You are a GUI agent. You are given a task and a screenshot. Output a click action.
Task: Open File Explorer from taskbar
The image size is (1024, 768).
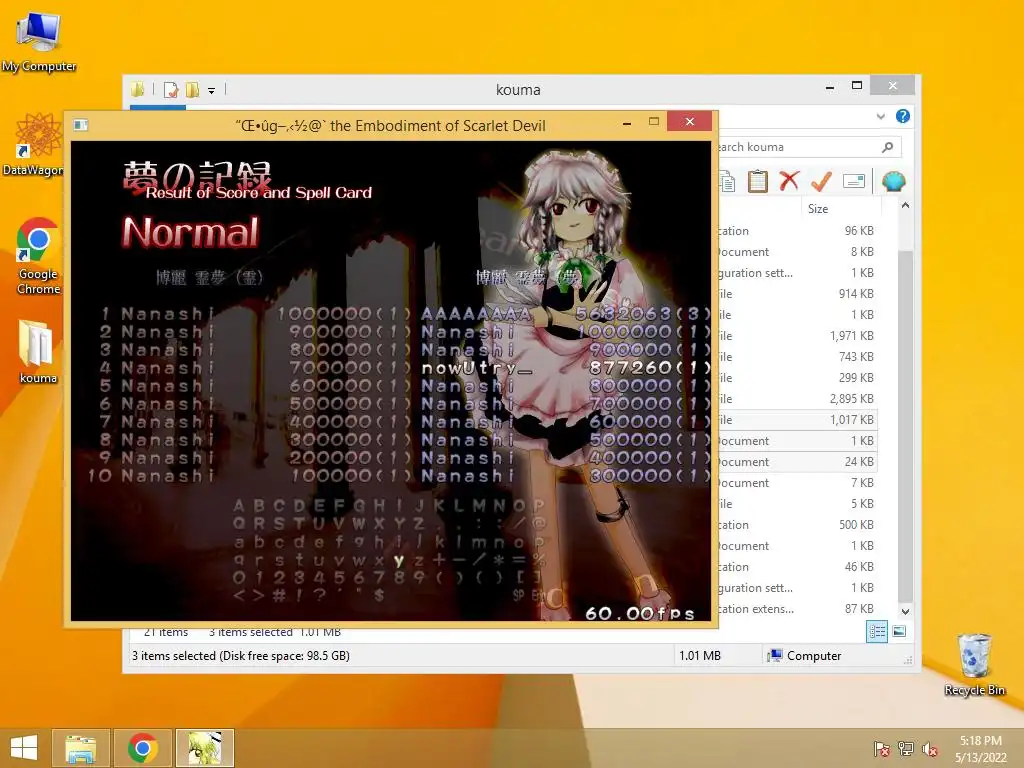[81, 748]
